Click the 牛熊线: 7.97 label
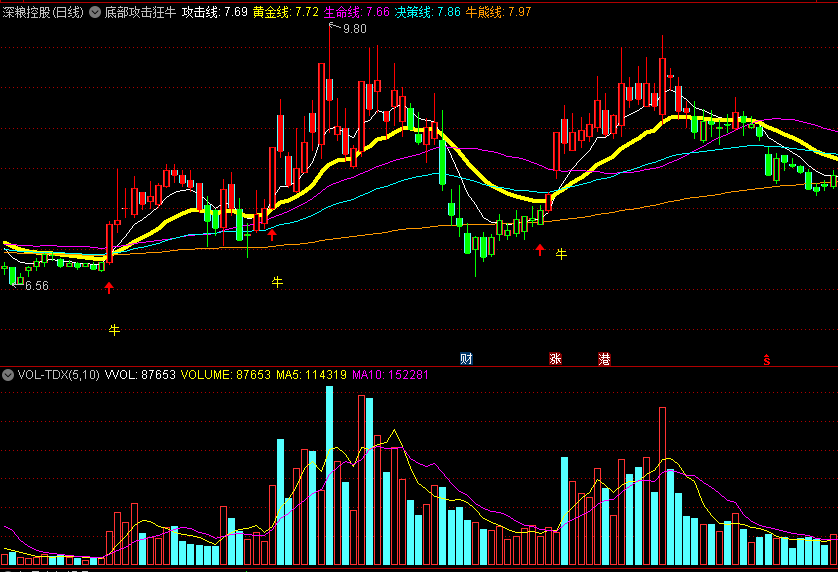Screen dimensions: 838x572 (498, 12)
